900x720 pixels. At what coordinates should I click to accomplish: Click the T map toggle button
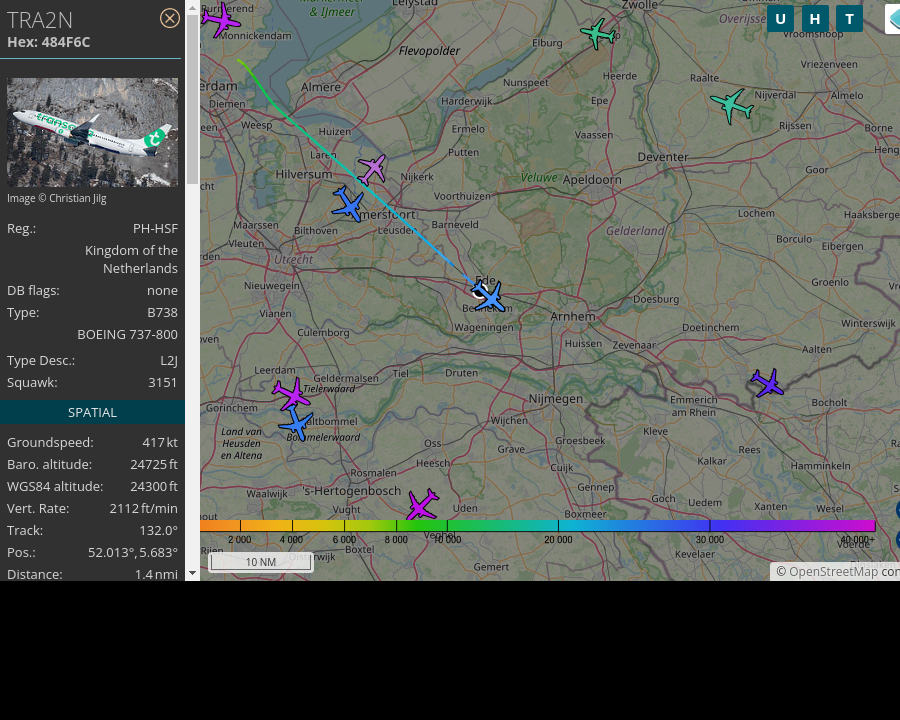[849, 19]
